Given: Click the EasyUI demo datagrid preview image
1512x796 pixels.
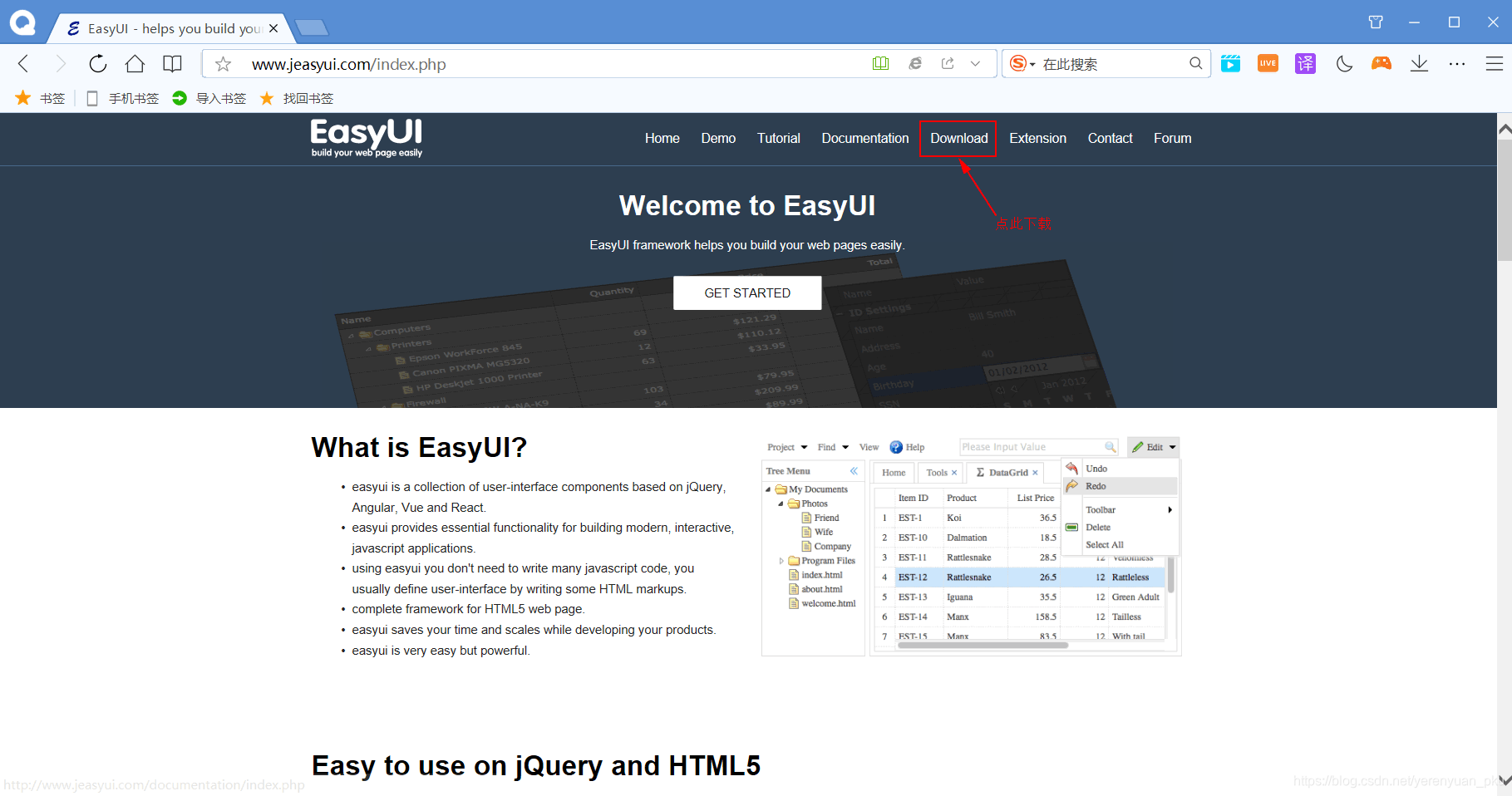Looking at the screenshot, I should click(x=971, y=546).
